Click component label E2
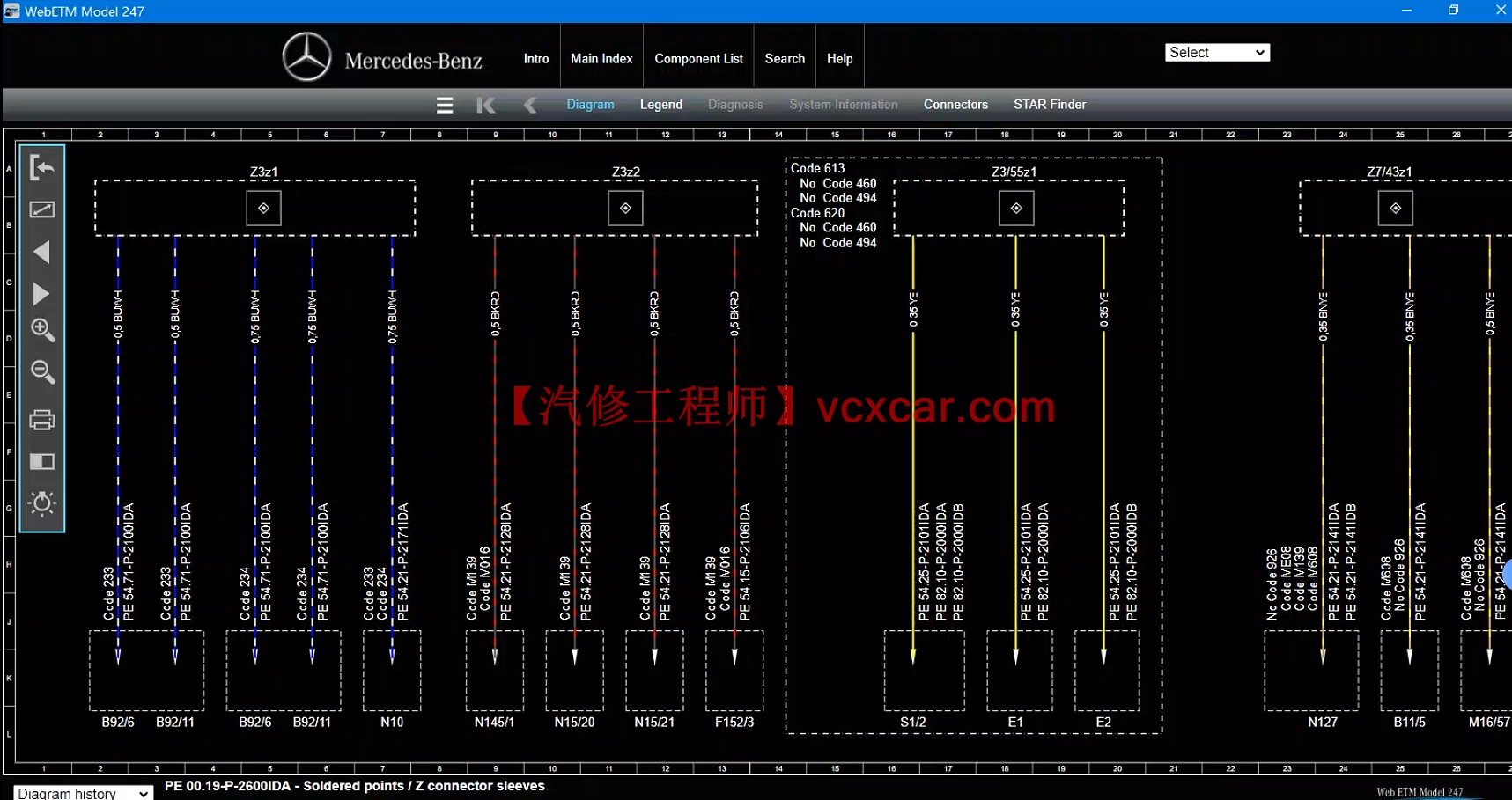This screenshot has width=1512, height=800. (x=1103, y=723)
